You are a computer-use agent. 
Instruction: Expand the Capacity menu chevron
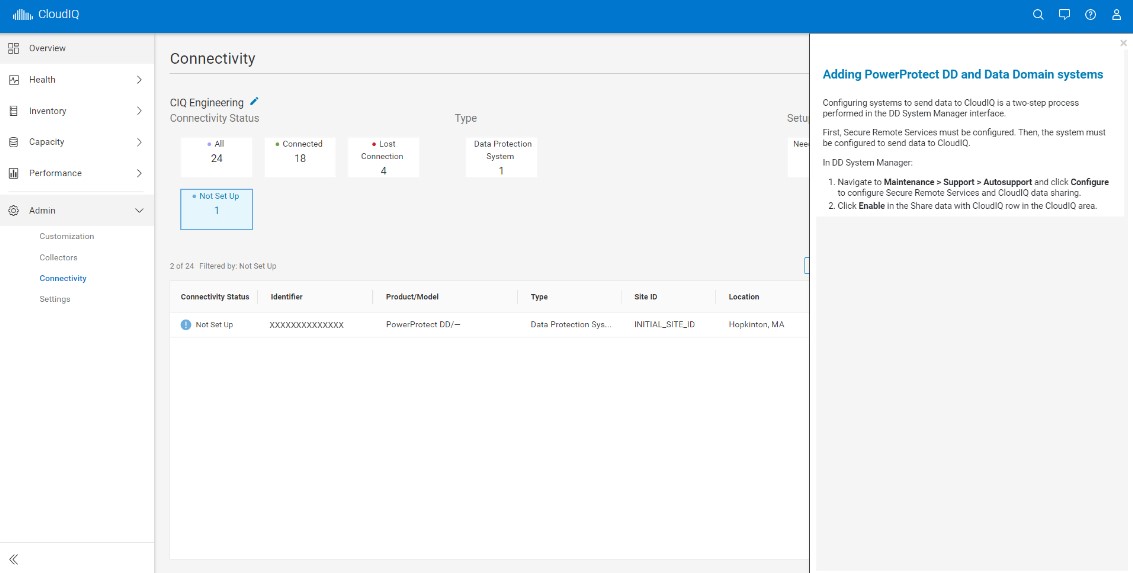(139, 142)
